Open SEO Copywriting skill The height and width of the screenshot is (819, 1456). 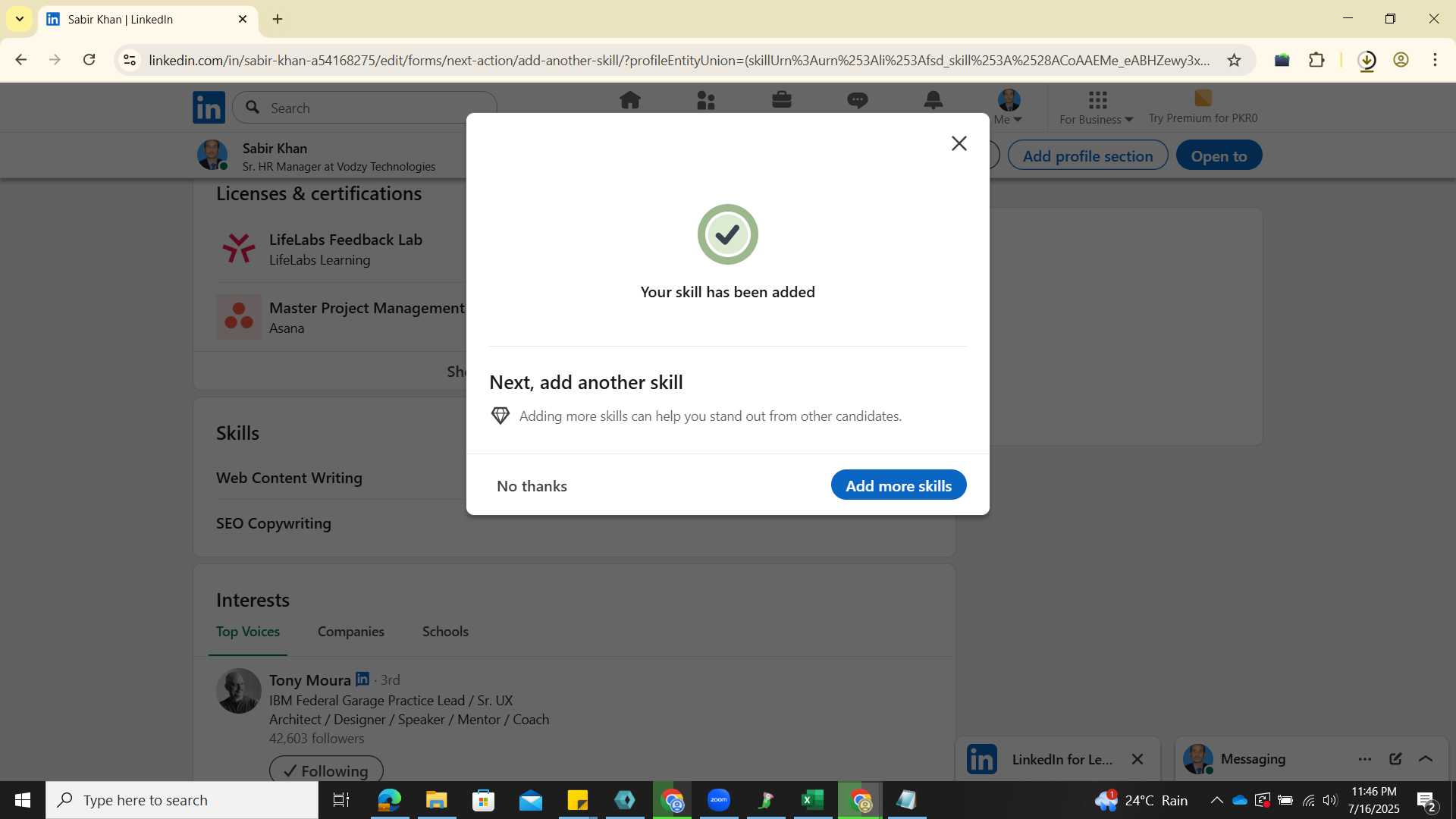click(x=274, y=523)
